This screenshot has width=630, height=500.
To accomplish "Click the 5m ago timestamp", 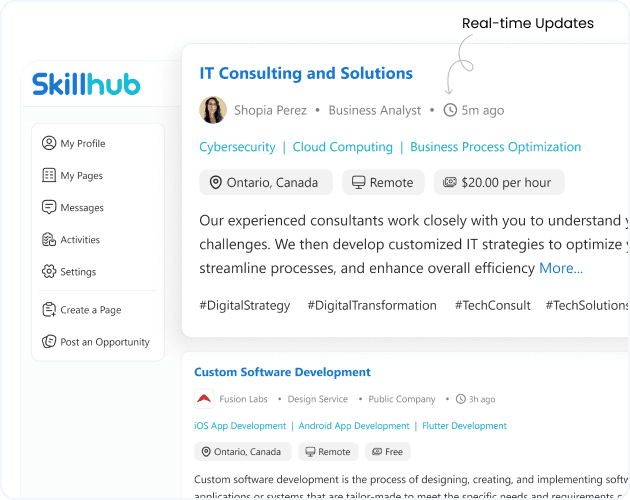I will point(483,111).
